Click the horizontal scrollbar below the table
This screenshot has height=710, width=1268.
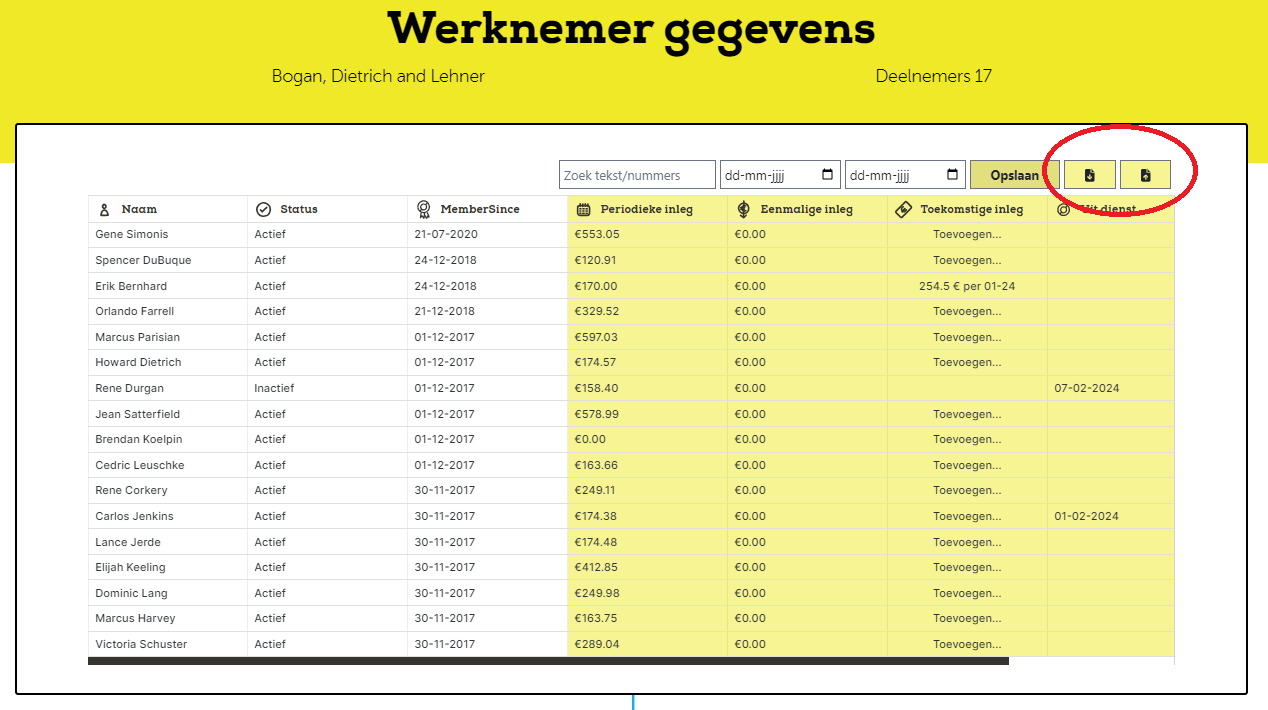(x=548, y=661)
